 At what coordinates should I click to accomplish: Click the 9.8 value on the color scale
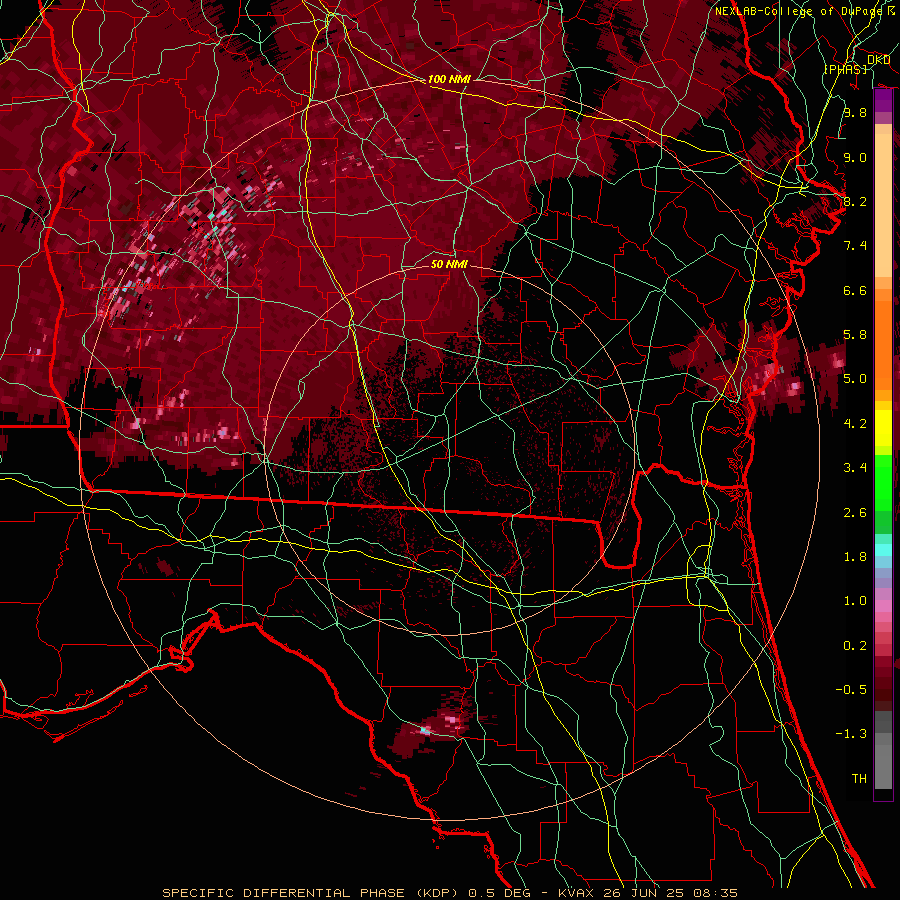[x=855, y=112]
